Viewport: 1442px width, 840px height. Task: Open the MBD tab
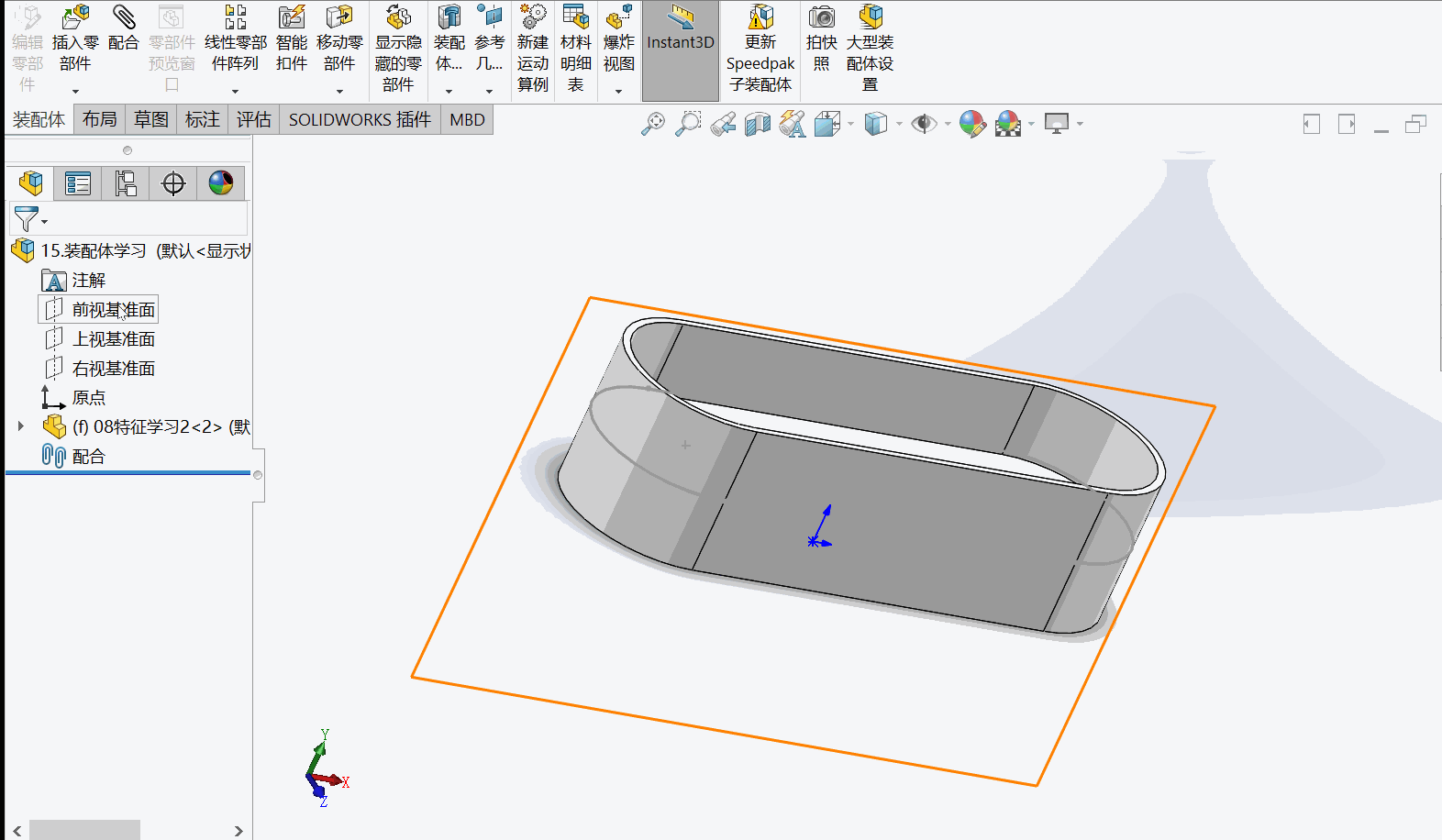pos(467,120)
